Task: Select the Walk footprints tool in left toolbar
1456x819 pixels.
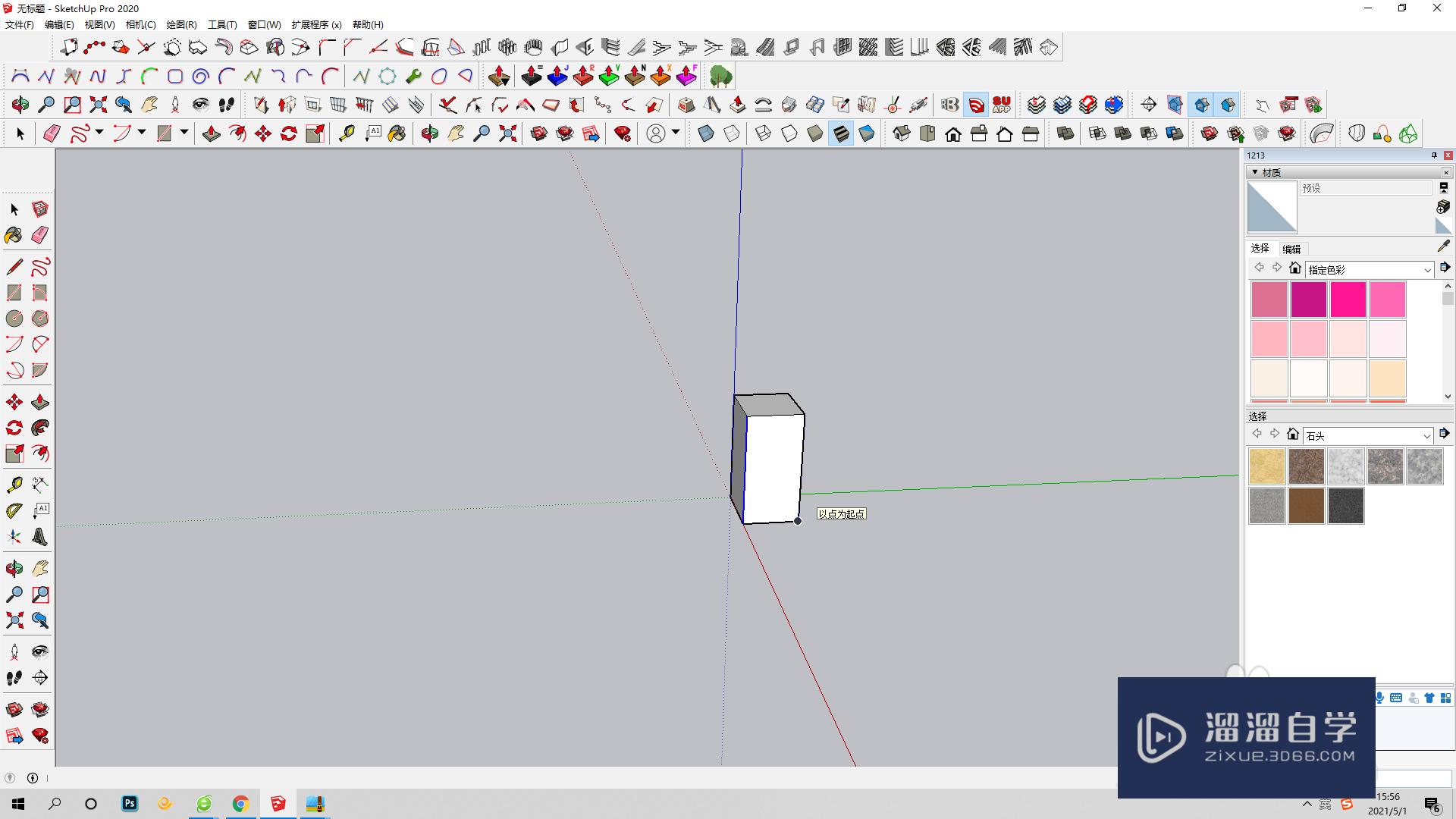Action: (x=14, y=678)
